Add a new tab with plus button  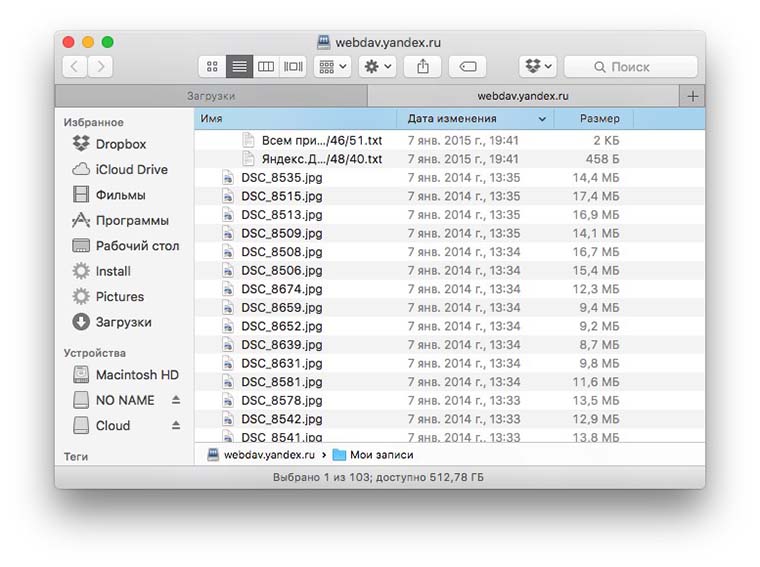[x=693, y=96]
